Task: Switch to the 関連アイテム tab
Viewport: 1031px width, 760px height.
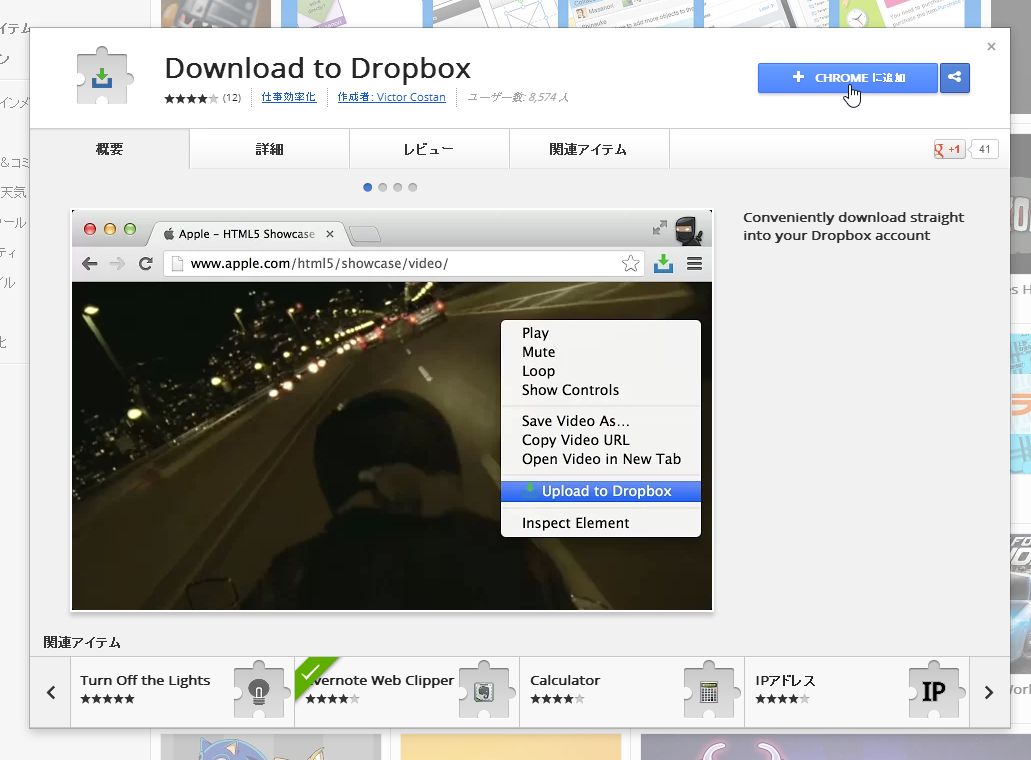Action: coord(588,149)
